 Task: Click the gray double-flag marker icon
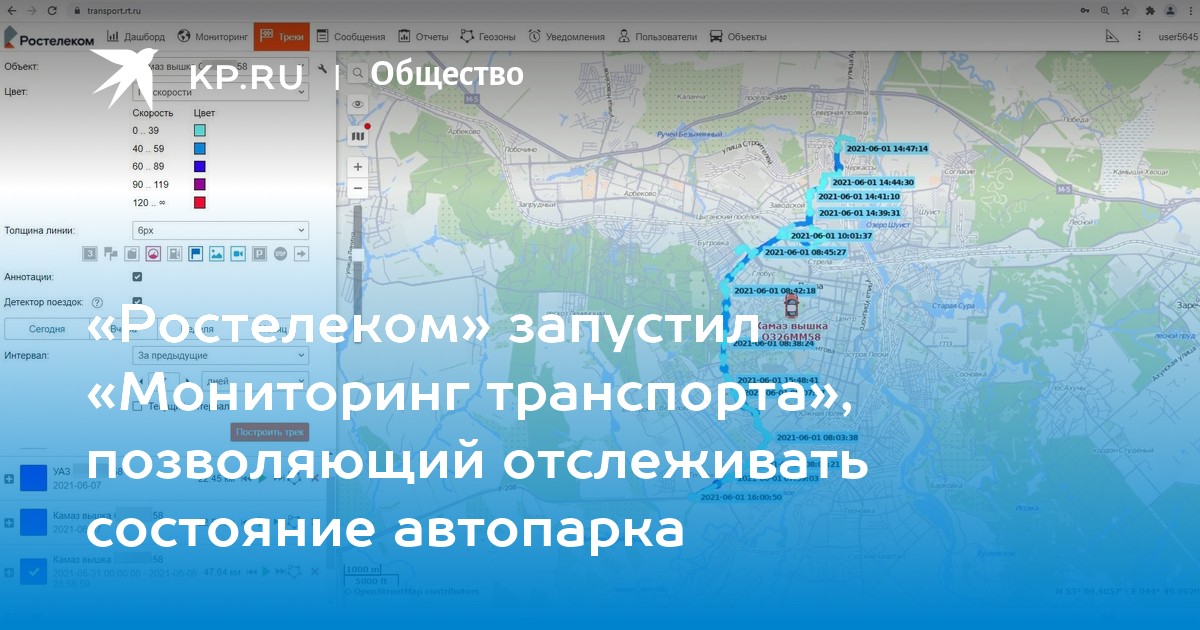click(x=111, y=254)
